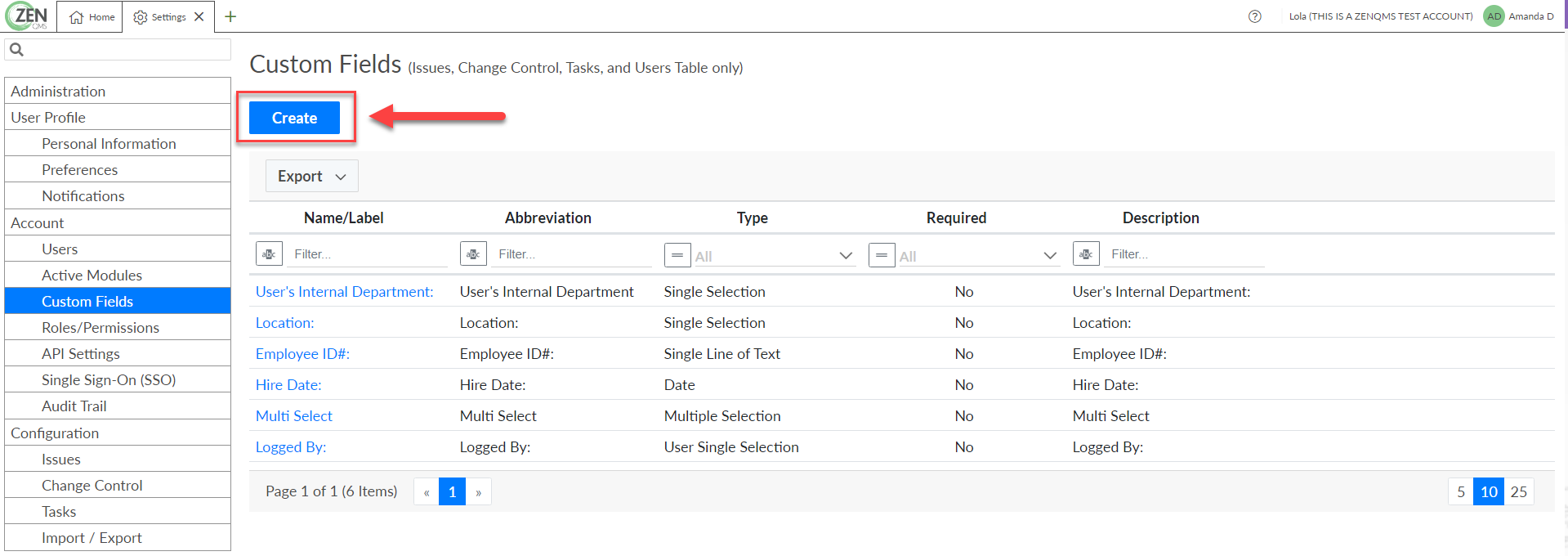Open Name/Label filter operator icon
1568x556 pixels.
coord(269,254)
